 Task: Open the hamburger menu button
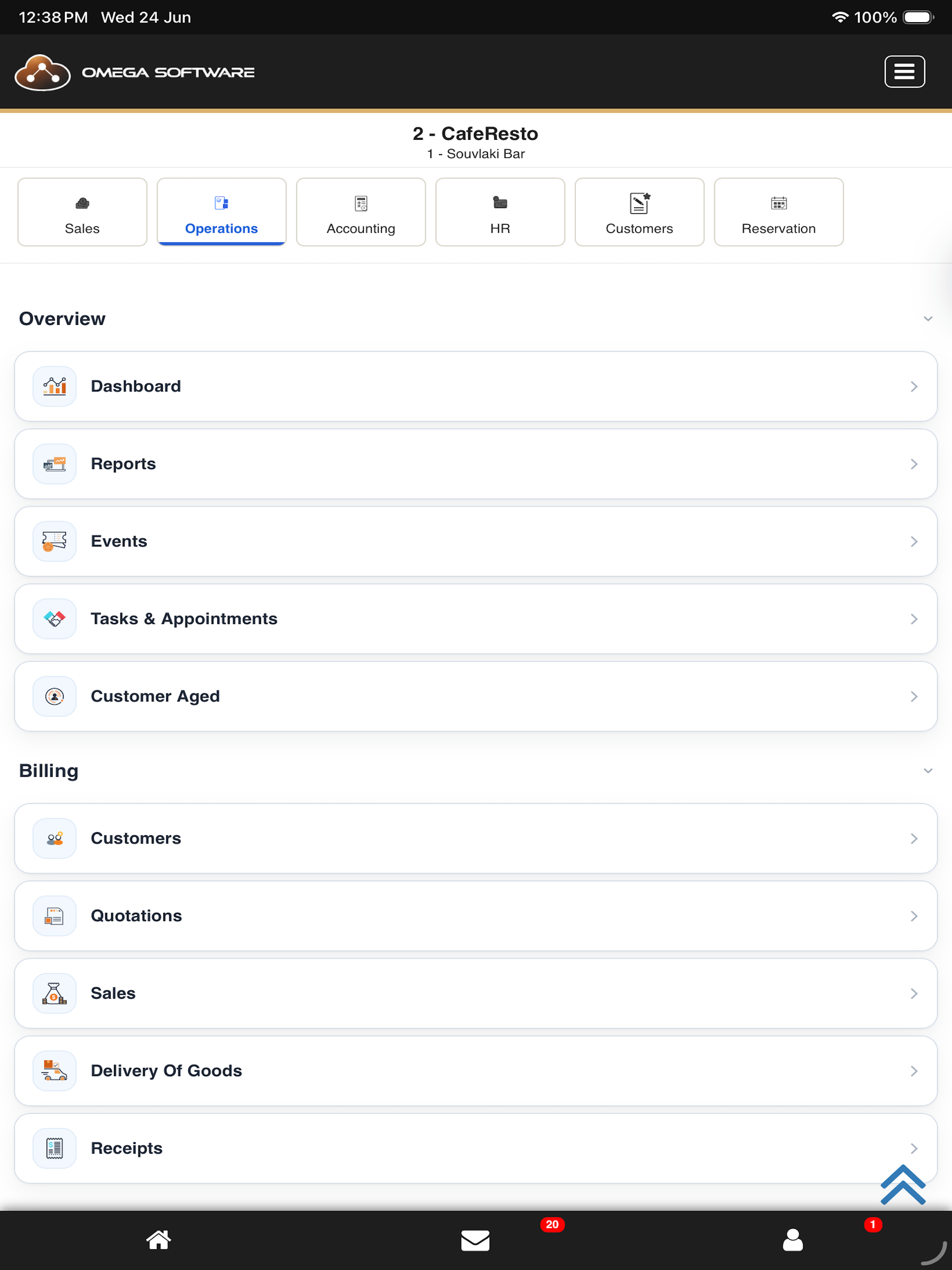pyautogui.click(x=904, y=72)
